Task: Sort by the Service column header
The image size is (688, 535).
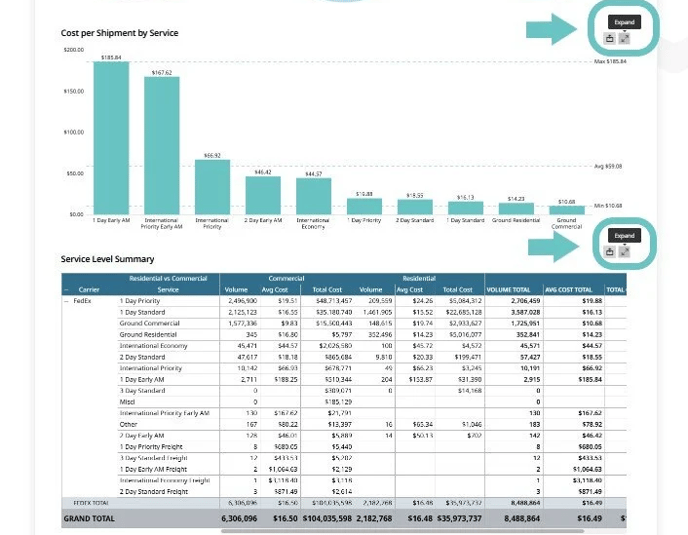Action: pyautogui.click(x=168, y=289)
